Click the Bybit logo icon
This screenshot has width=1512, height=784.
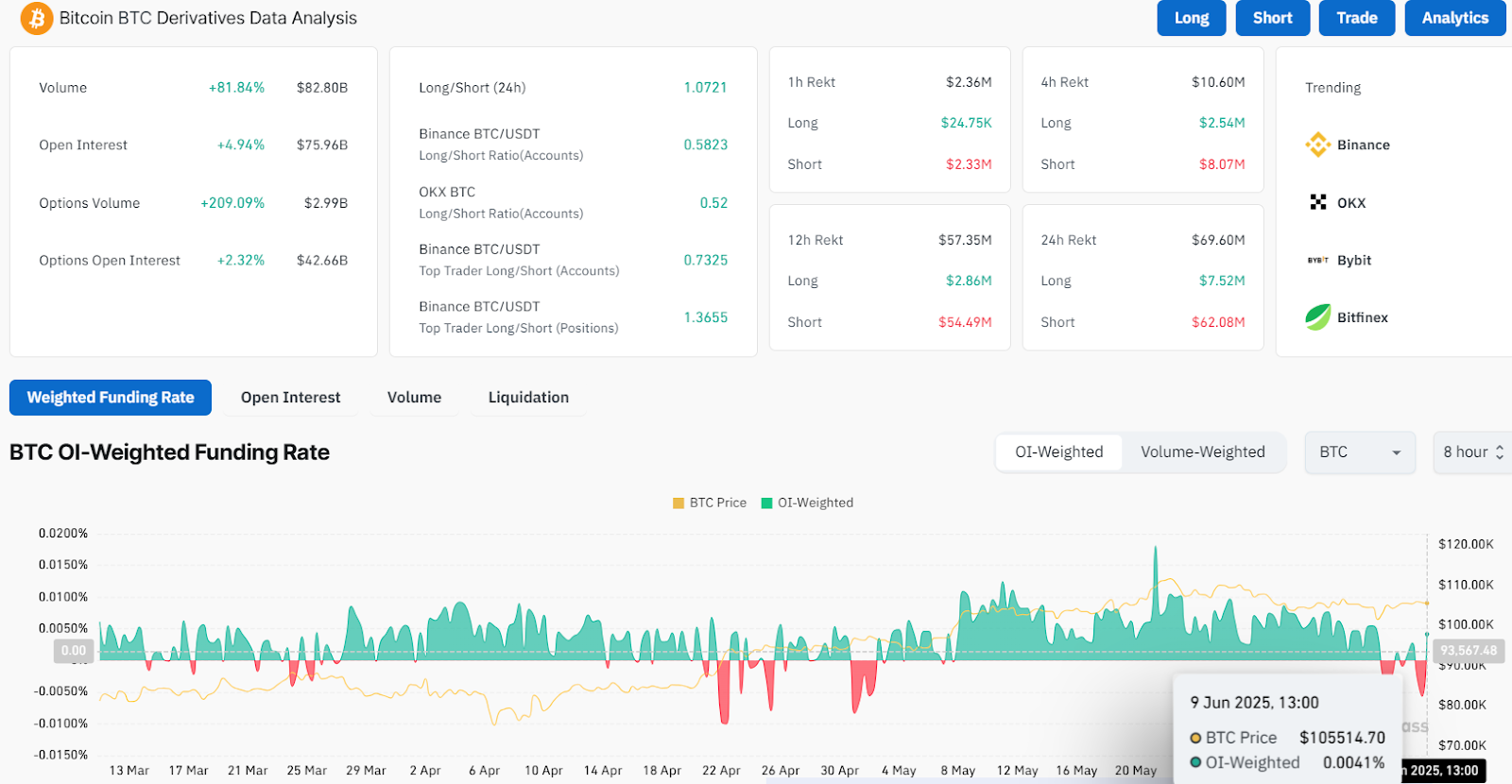point(1318,260)
